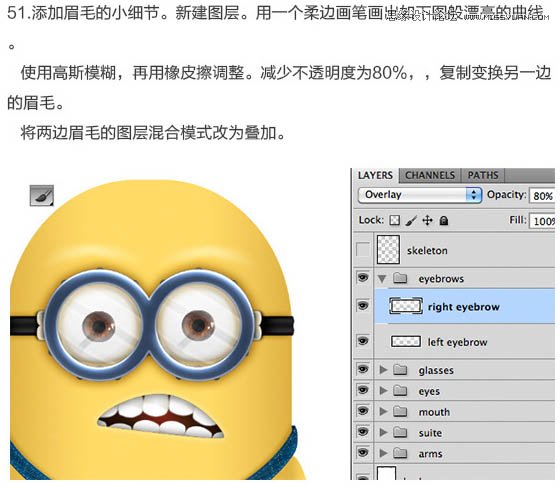The width and height of the screenshot is (560, 491).
Task: Toggle visibility of the arms group
Action: pyautogui.click(x=363, y=453)
